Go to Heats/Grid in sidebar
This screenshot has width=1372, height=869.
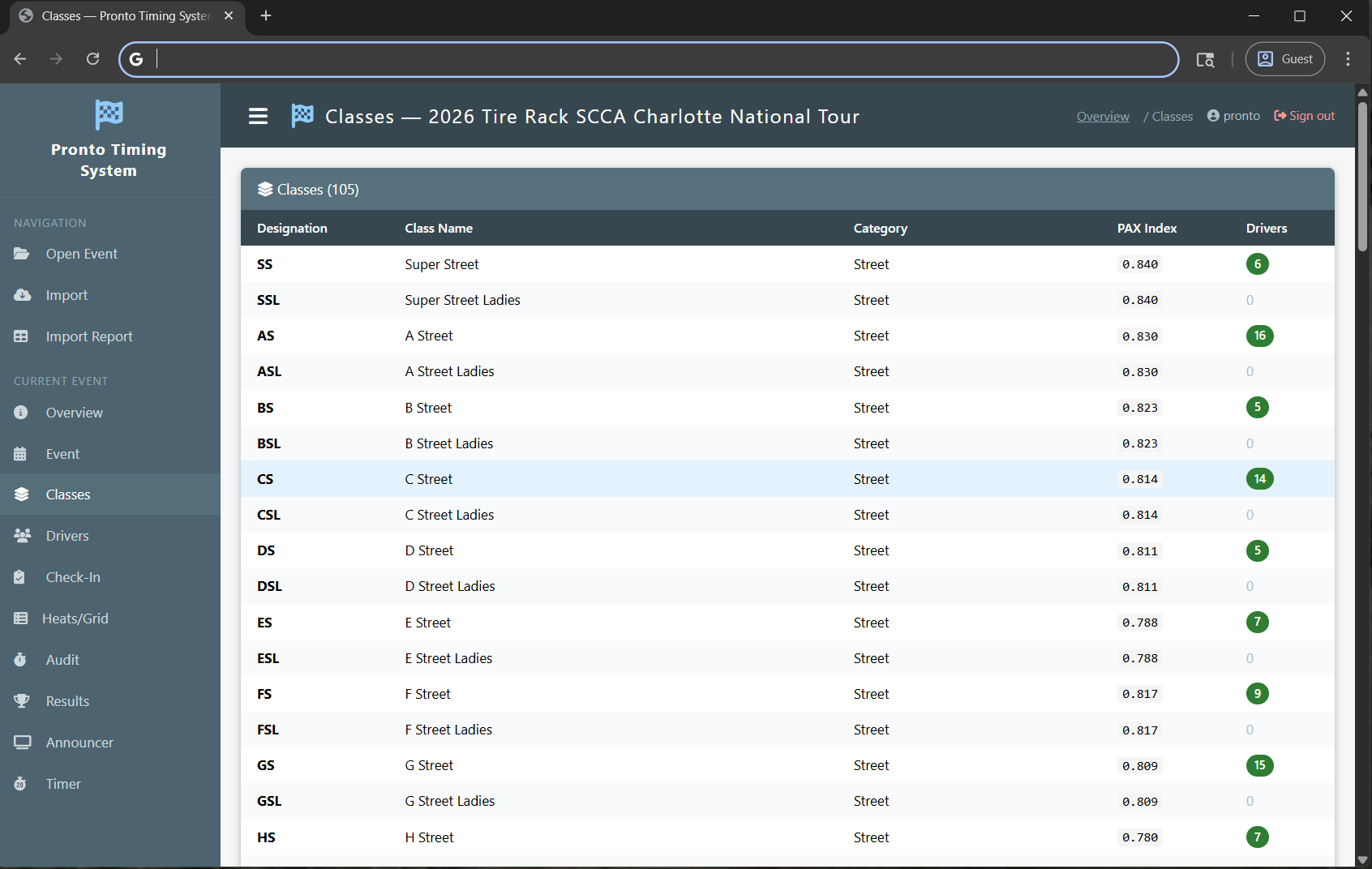pyautogui.click(x=75, y=619)
